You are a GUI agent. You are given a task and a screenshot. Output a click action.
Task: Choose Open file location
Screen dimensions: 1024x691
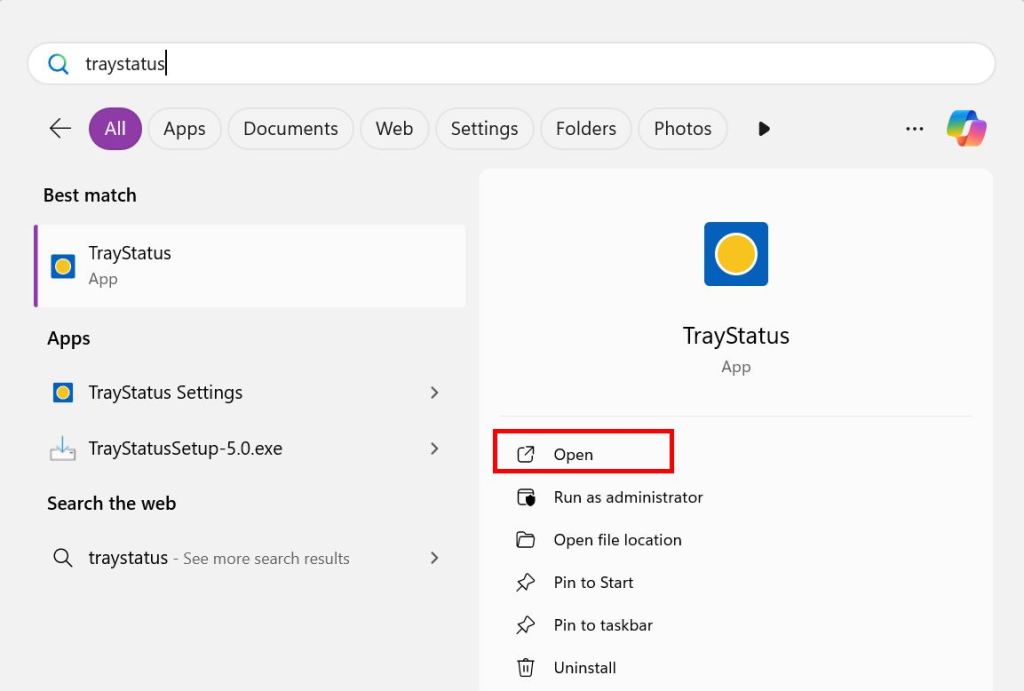(617, 540)
